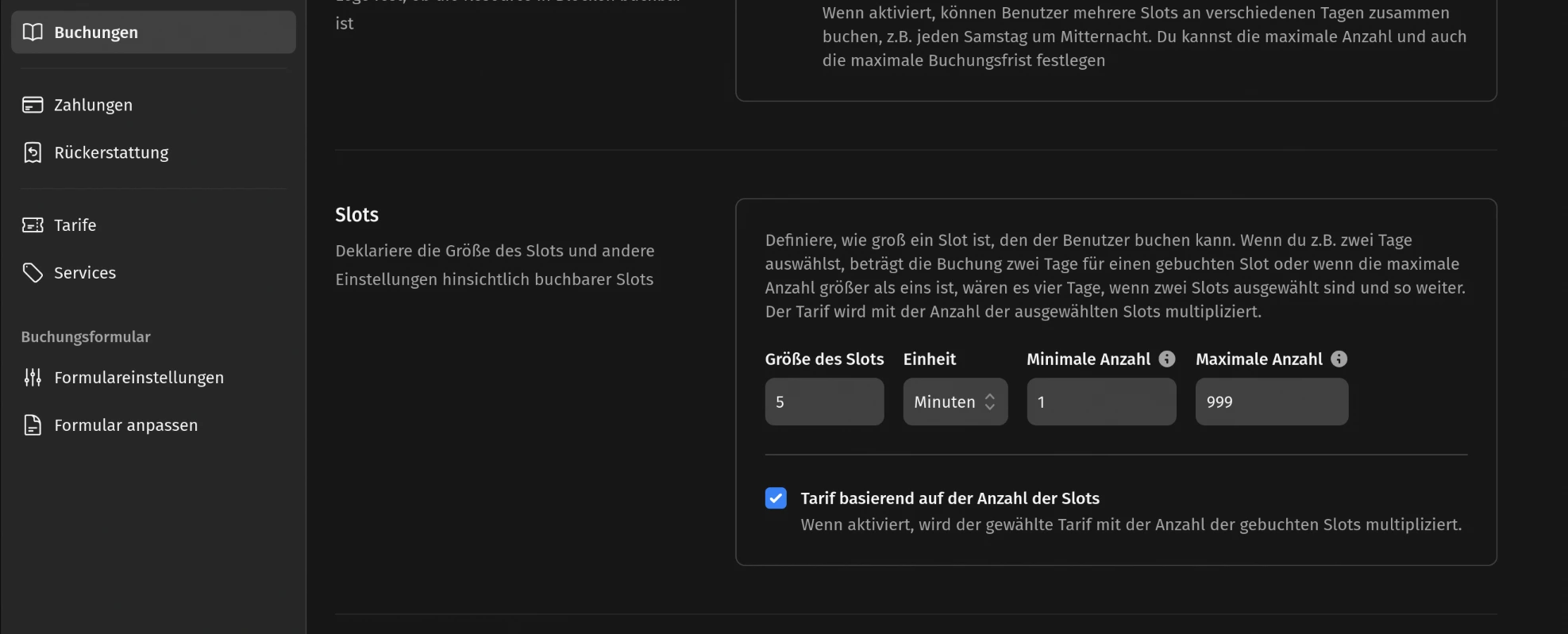
Task: Focus the Minimale Anzahl field containing 1
Action: (1101, 402)
